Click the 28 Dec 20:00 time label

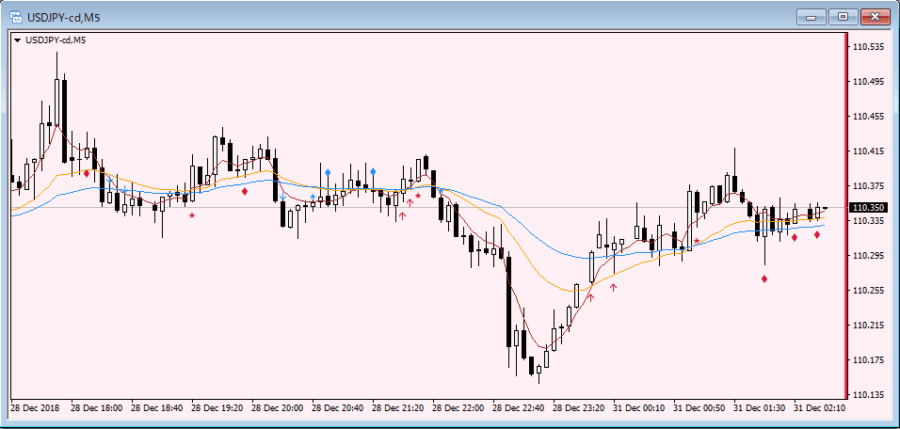click(277, 408)
